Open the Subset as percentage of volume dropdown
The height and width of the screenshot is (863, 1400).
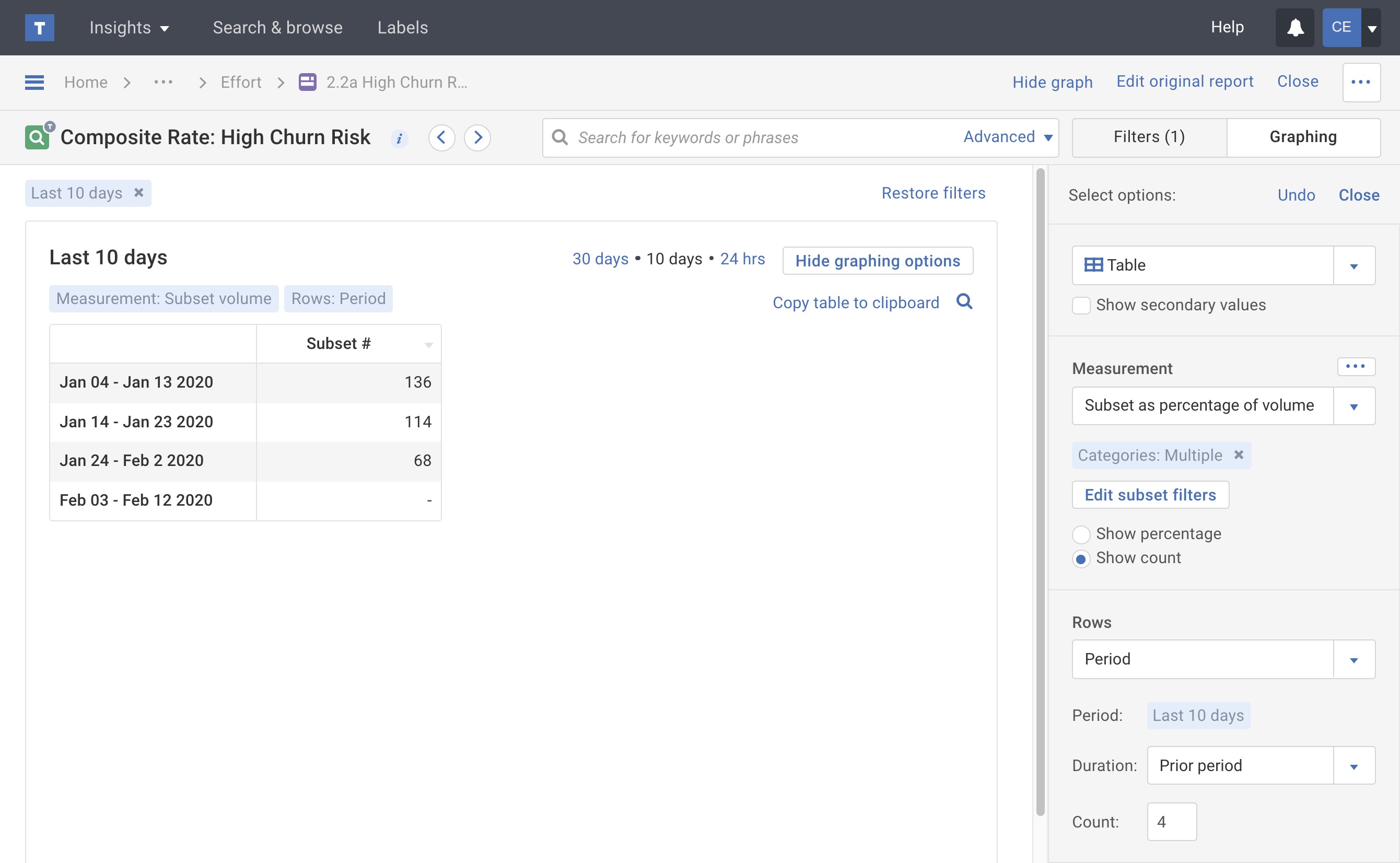click(x=1353, y=406)
